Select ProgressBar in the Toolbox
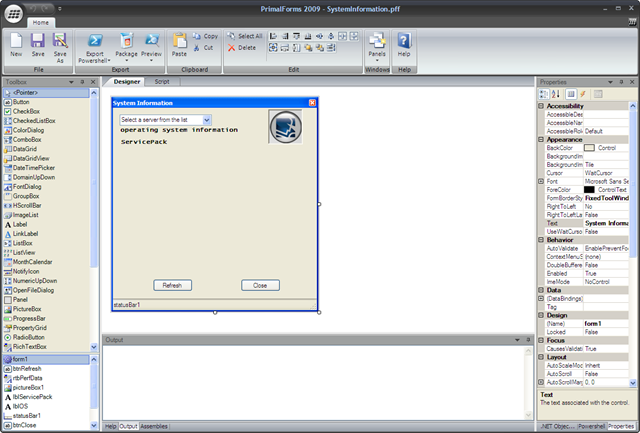640x433 pixels. pyautogui.click(x=29, y=319)
